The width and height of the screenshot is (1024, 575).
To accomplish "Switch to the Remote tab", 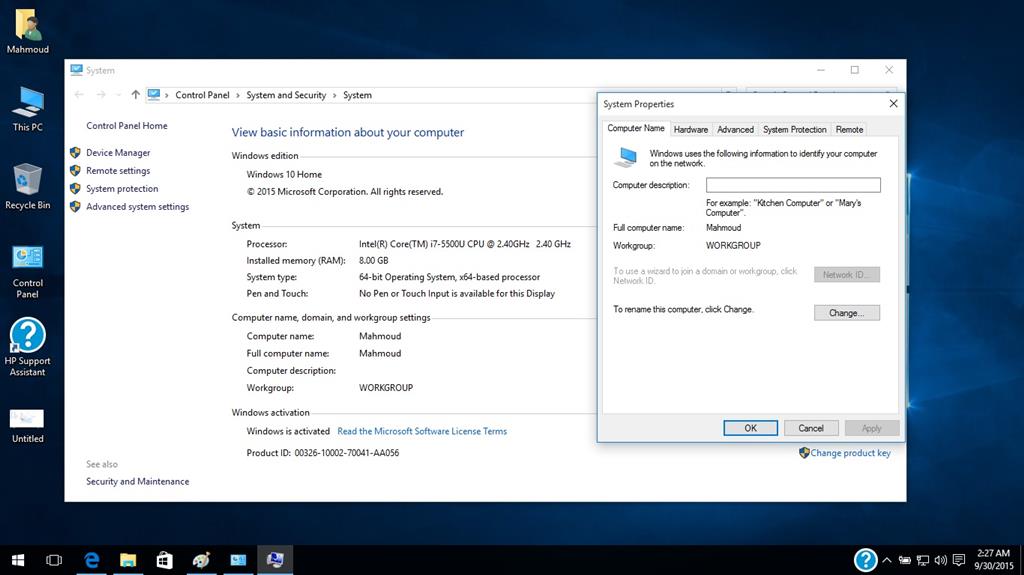I will (x=849, y=129).
